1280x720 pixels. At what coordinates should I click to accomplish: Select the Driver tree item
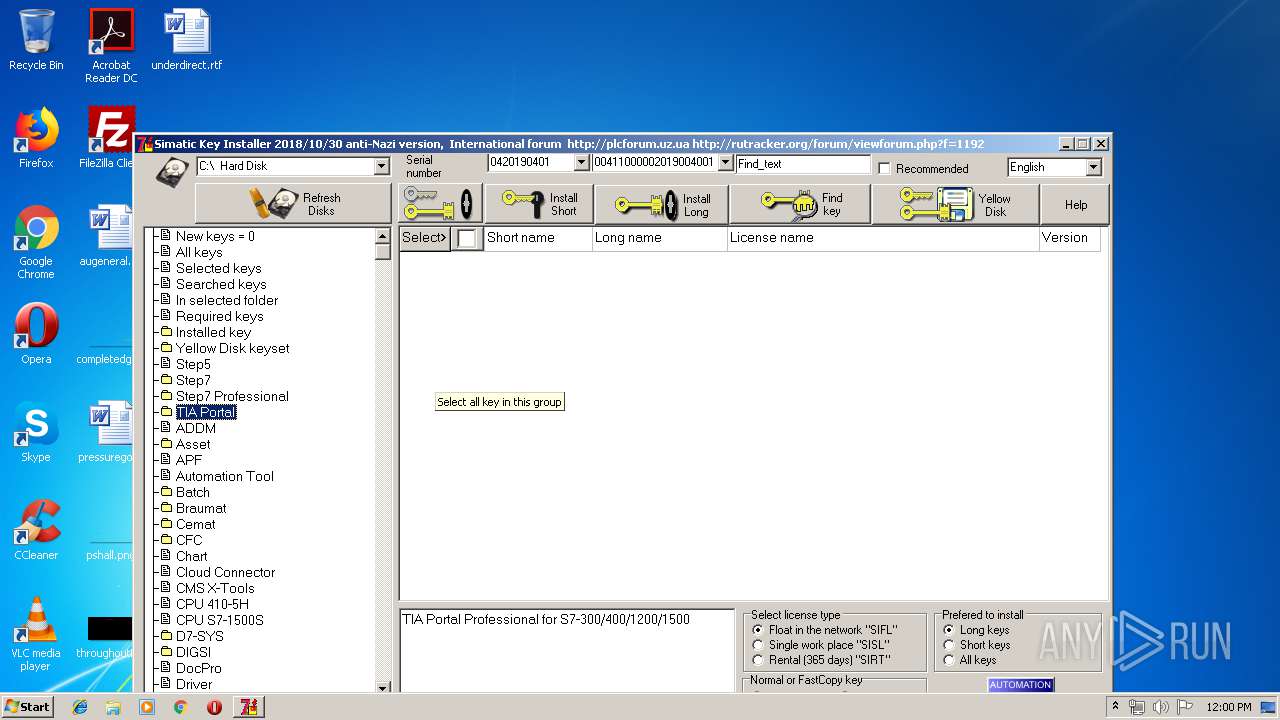pyautogui.click(x=194, y=684)
